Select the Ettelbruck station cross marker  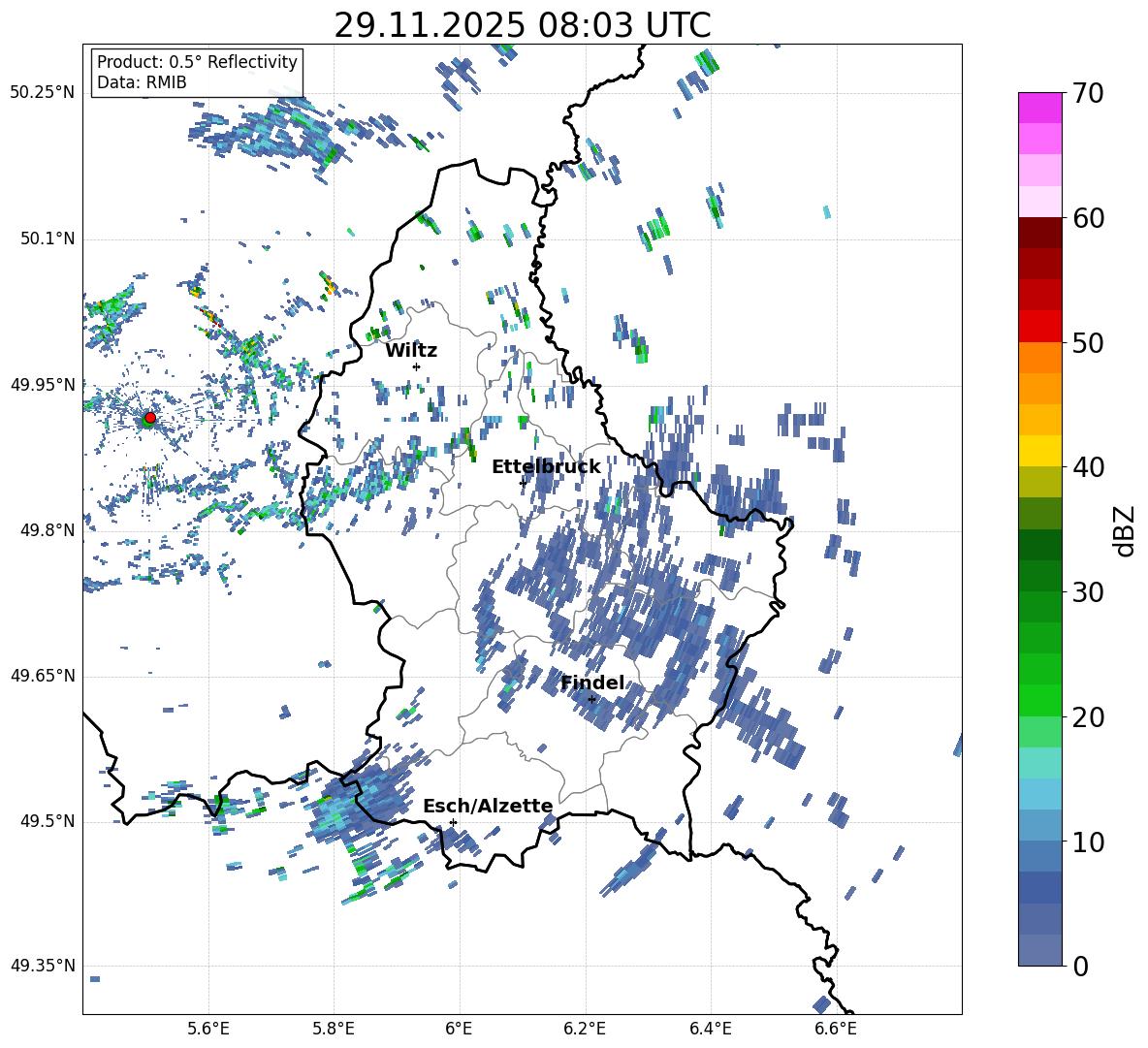pos(523,482)
